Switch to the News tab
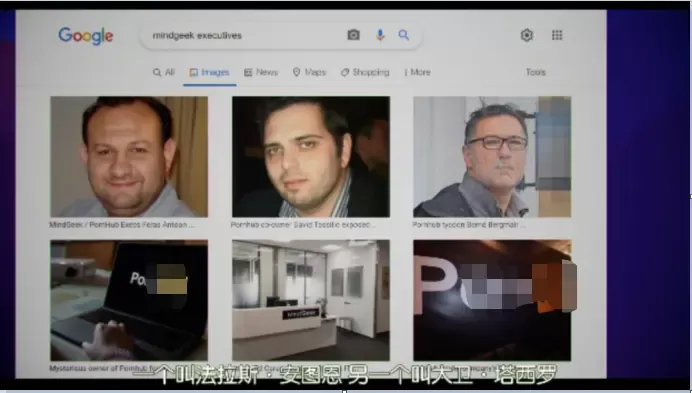This screenshot has height=393, width=692. point(261,72)
